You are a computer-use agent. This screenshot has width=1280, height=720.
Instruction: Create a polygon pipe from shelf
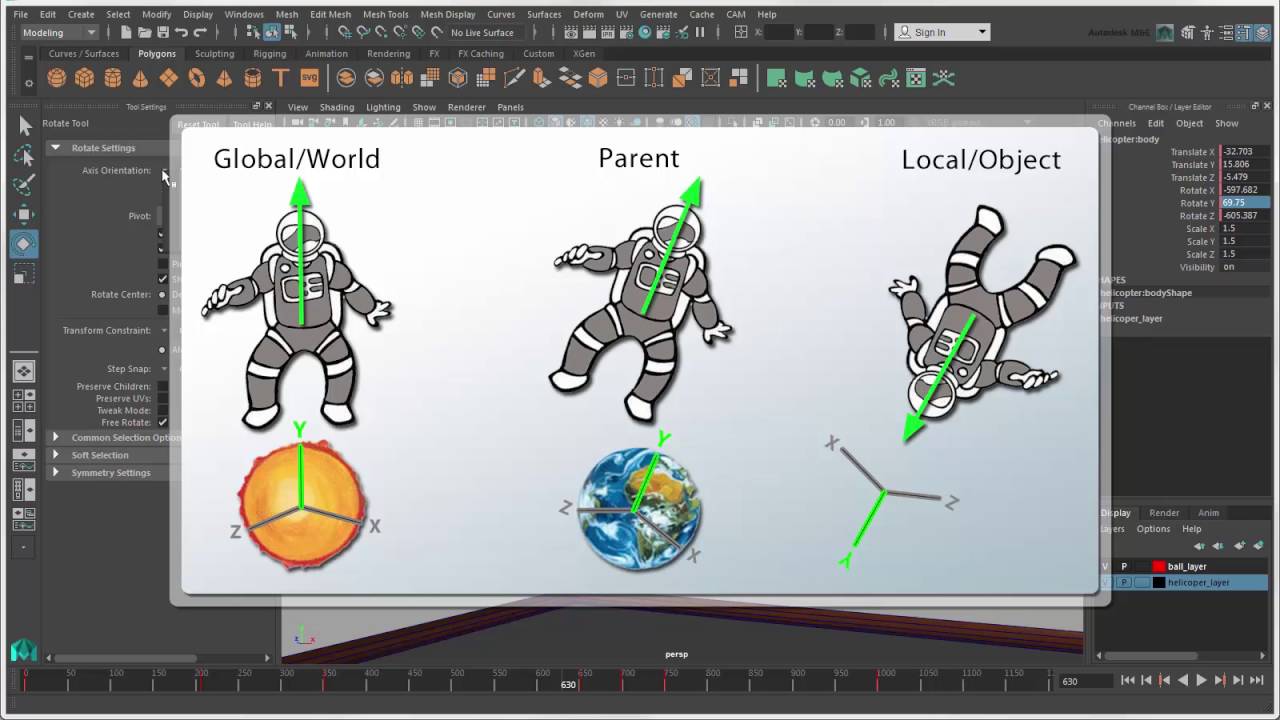(x=253, y=78)
